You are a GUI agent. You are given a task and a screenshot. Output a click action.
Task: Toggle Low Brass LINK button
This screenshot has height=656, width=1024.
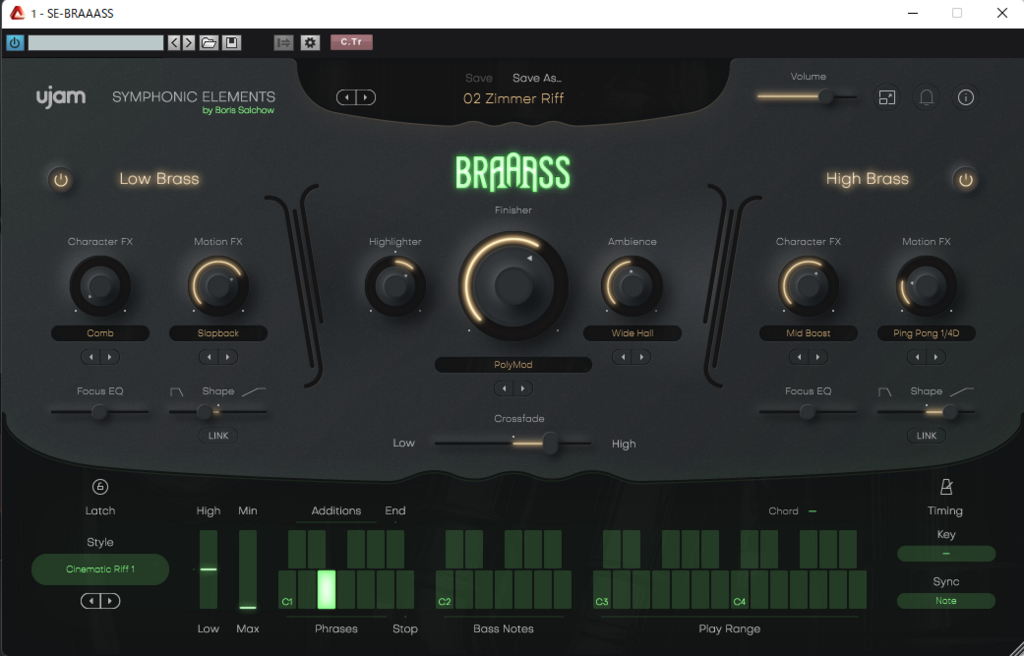(x=218, y=436)
